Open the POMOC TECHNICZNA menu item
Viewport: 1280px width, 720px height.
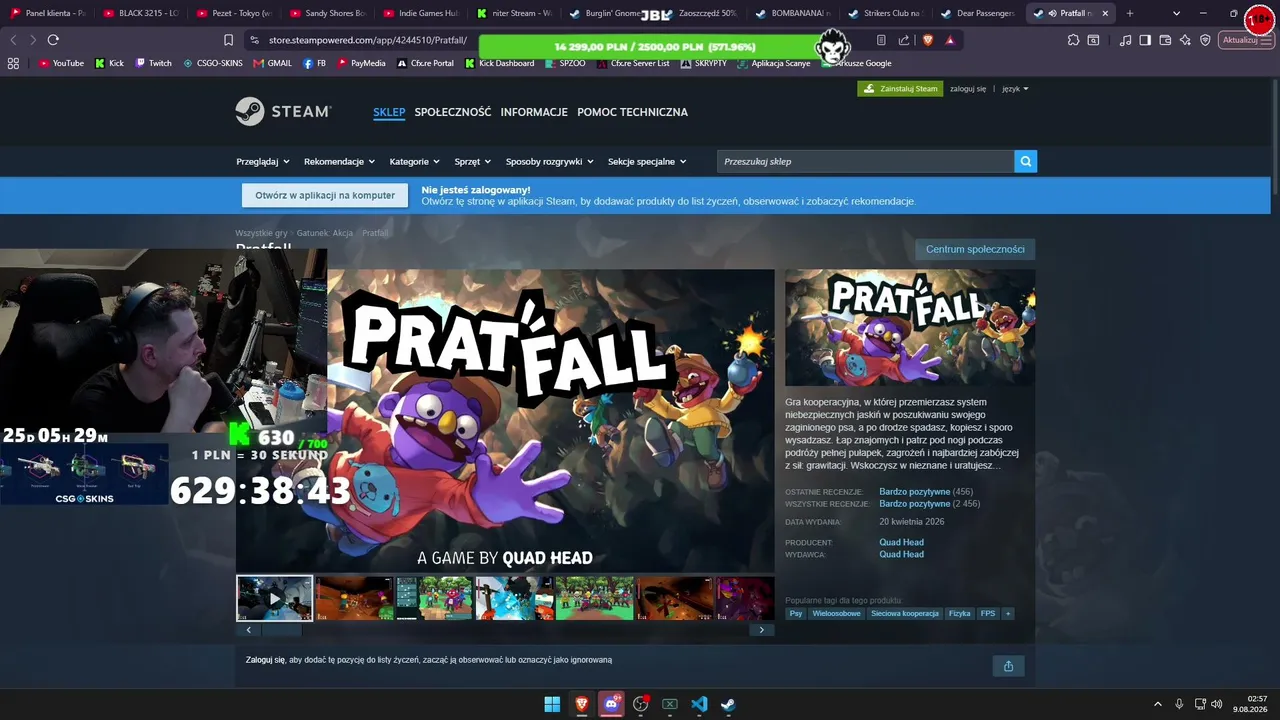click(x=632, y=112)
